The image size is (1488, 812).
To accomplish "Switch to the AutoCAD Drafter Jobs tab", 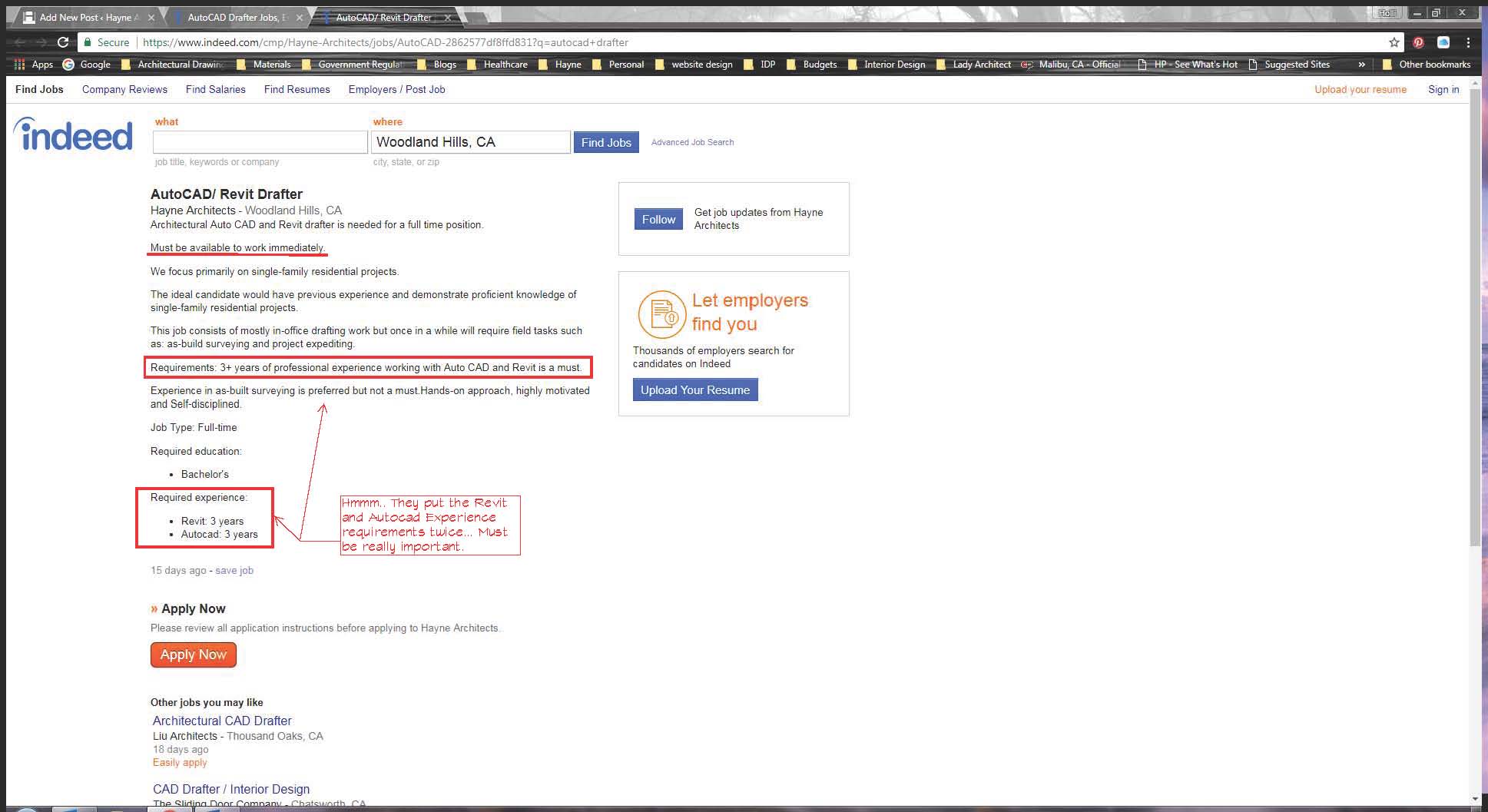I will (x=237, y=17).
